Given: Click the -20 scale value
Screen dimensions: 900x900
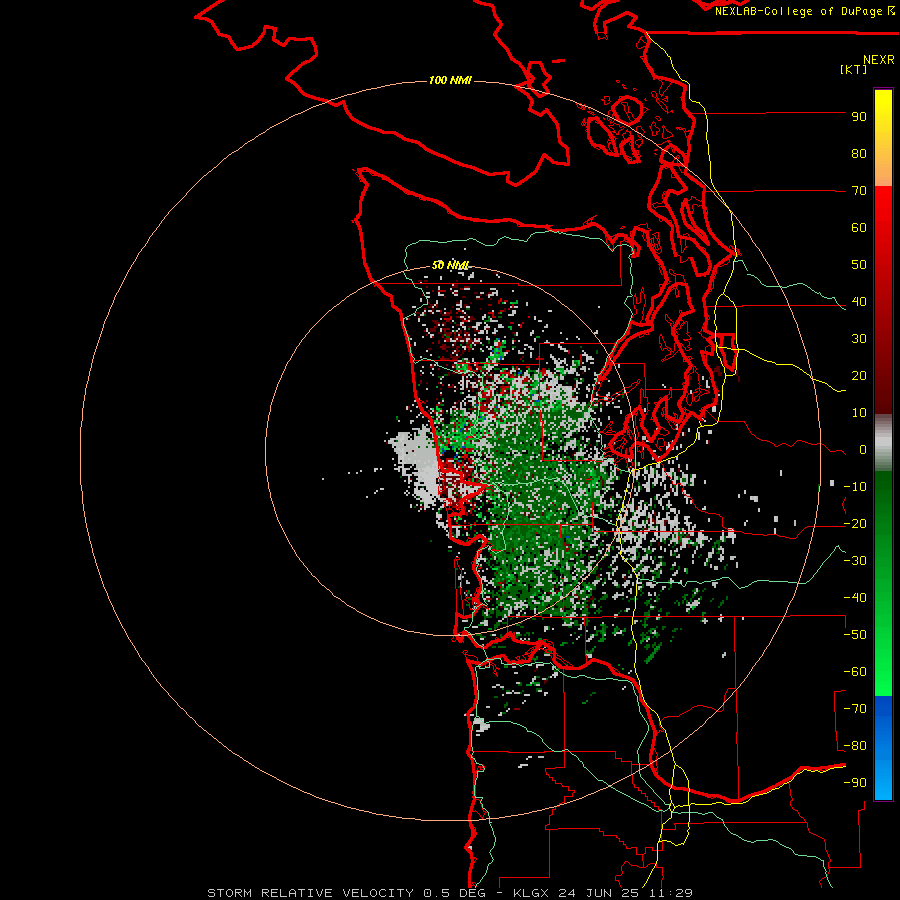Looking at the screenshot, I should click(x=855, y=524).
